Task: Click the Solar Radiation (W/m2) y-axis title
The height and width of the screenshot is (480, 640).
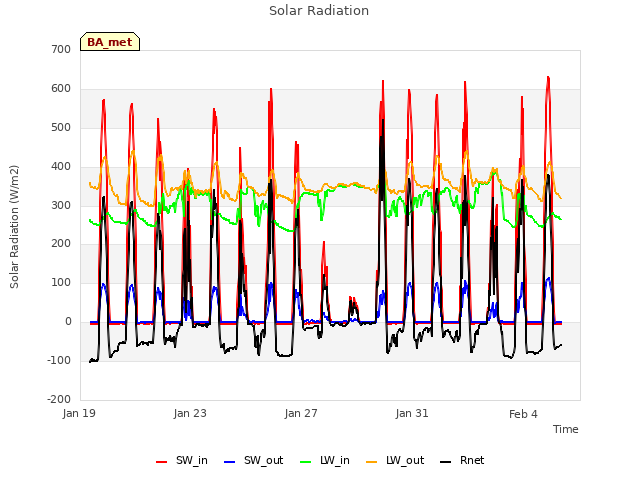Action: point(14,227)
